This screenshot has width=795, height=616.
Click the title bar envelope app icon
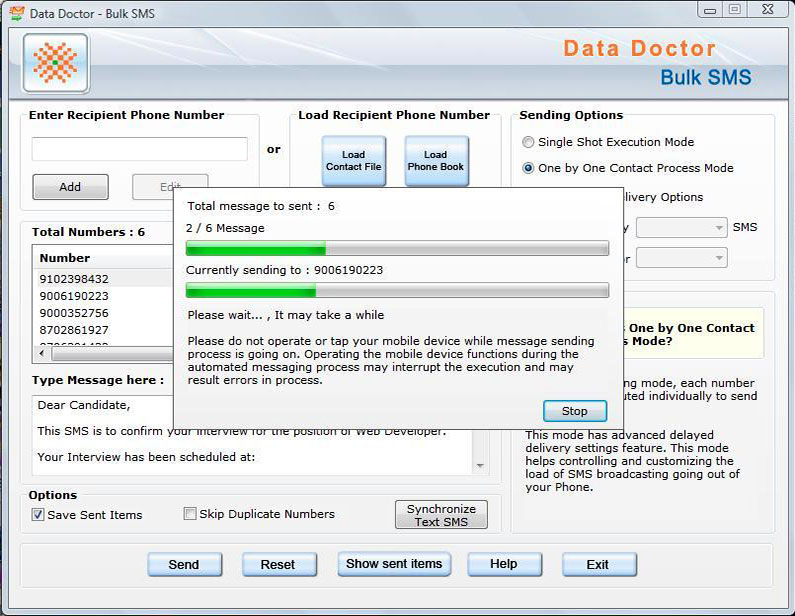(17, 13)
